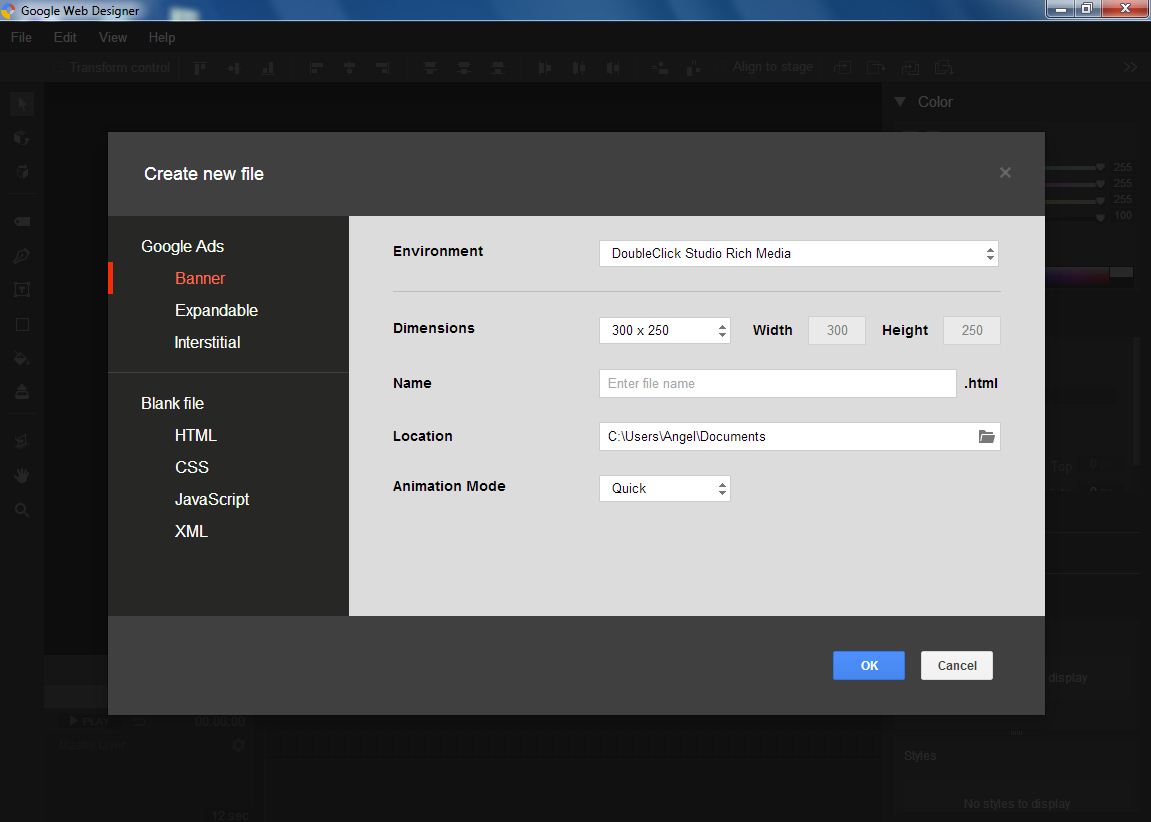Screen dimensions: 1151x822
Task: Choose CSS under Blank file
Action: pos(192,467)
